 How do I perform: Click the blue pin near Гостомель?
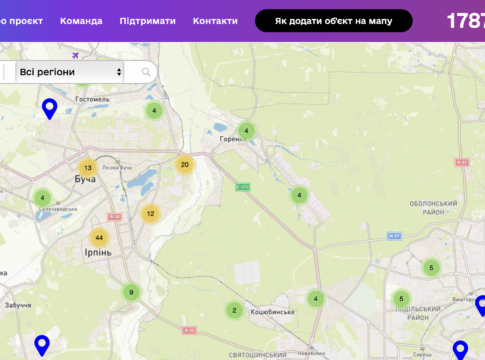(50, 109)
